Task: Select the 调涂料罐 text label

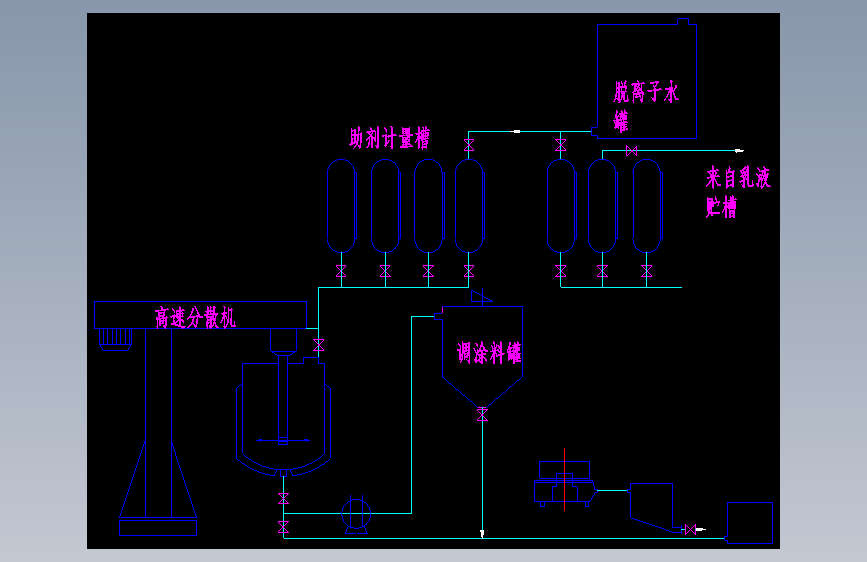Action: (489, 352)
